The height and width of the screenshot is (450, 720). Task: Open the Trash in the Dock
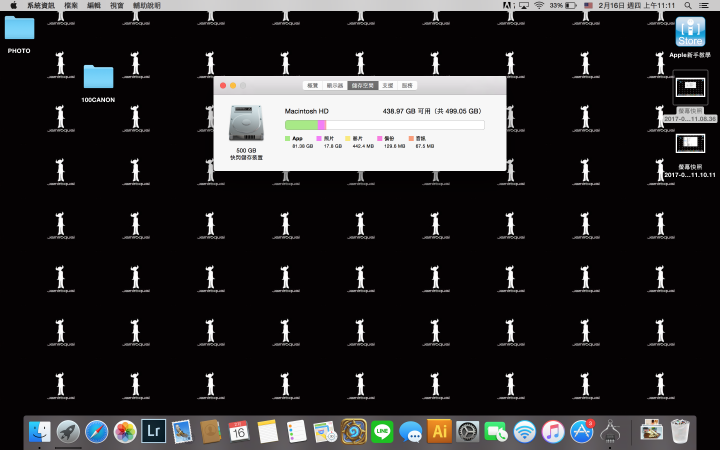pos(680,431)
